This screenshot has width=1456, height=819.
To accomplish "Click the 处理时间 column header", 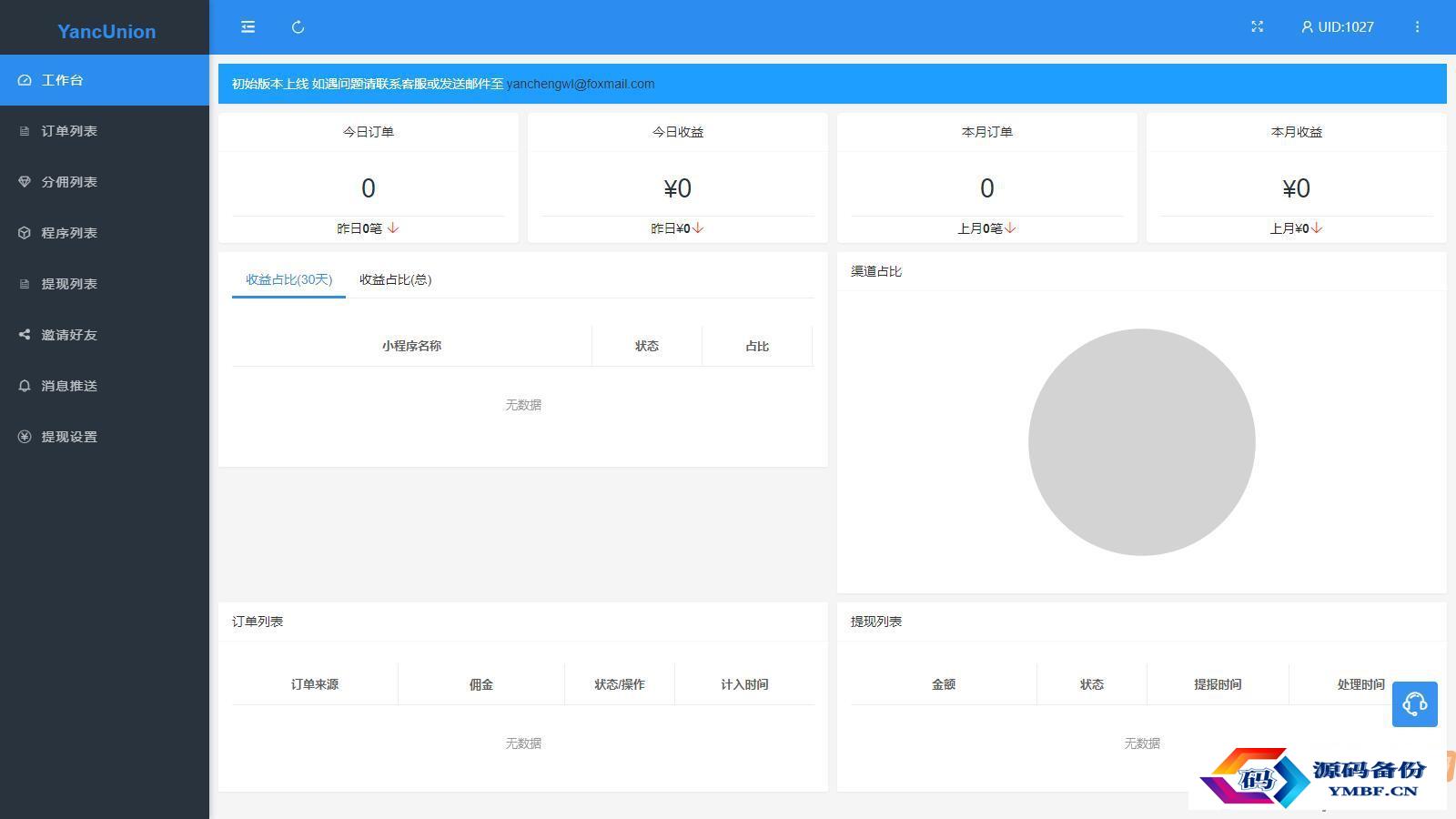I will click(x=1360, y=684).
